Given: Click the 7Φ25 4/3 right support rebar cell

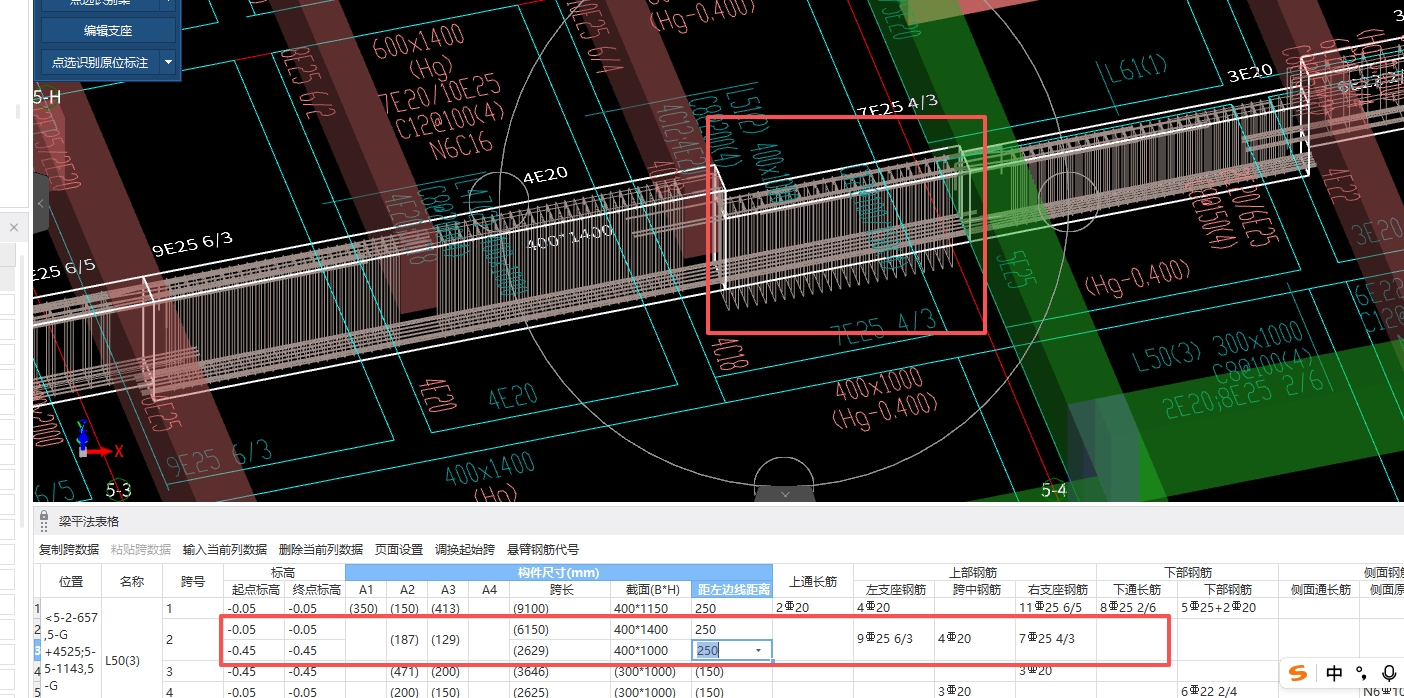Looking at the screenshot, I should point(1057,639).
